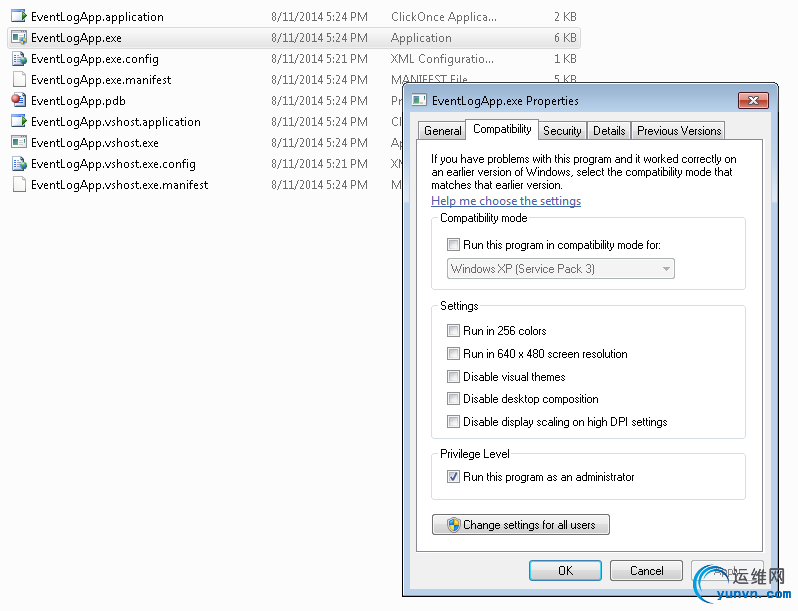Select the EventLogApp.exe.manifest file name
This screenshot has width=798, height=611.
point(101,80)
